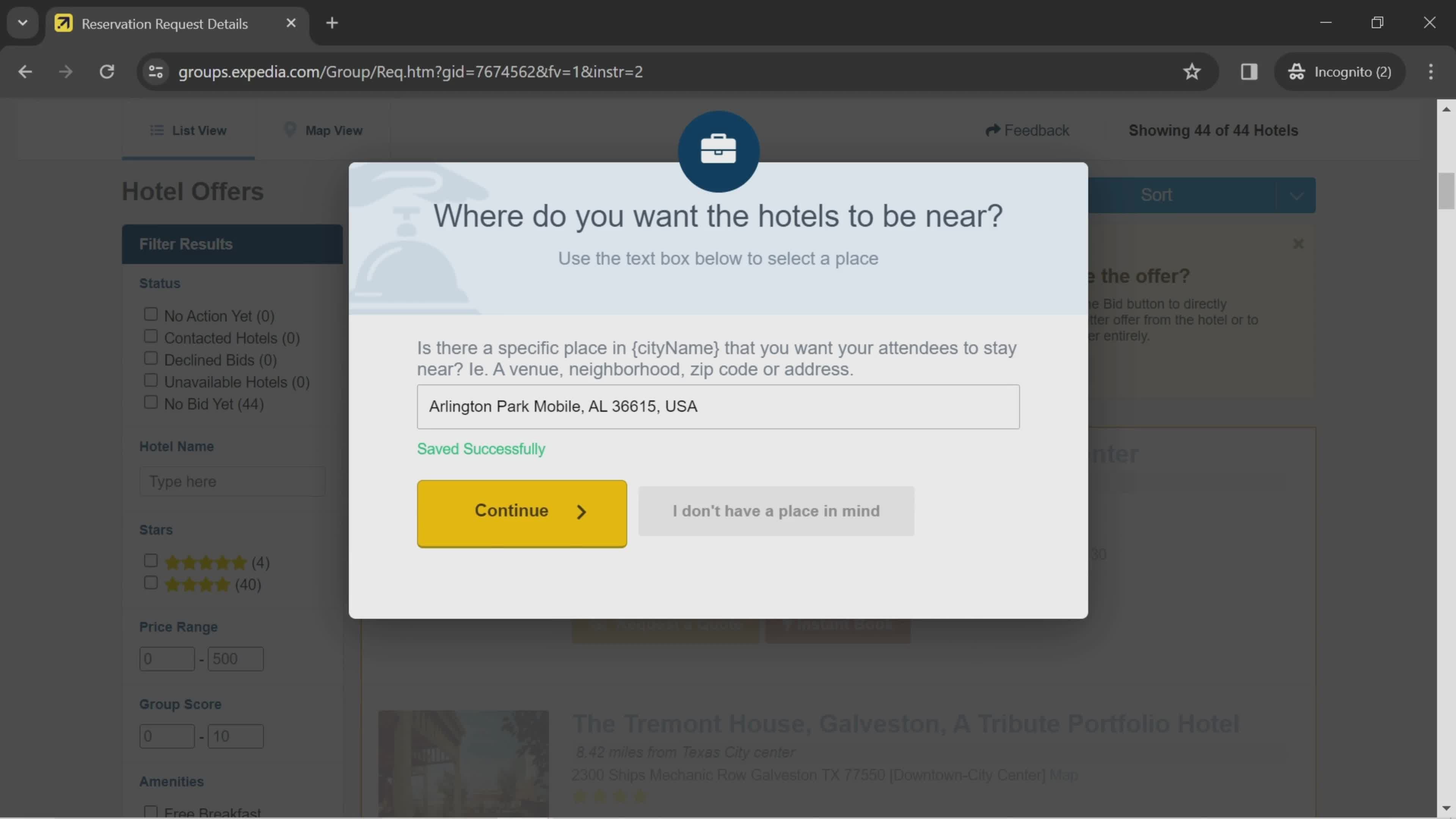
Task: Click the minimum Price Range field
Action: (x=167, y=659)
